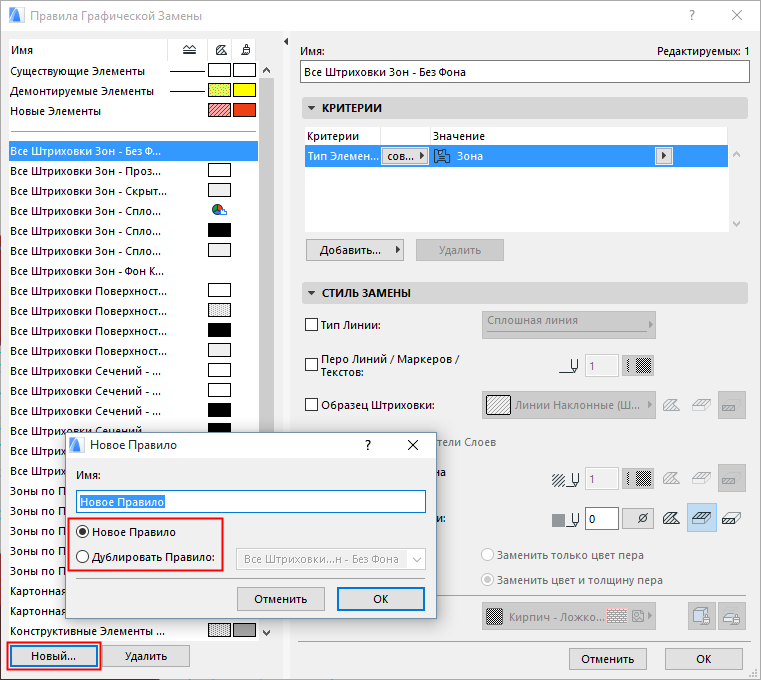This screenshot has width=761, height=680.
Task: Click the null pen color swatch beside 0
Action: pyautogui.click(x=638, y=519)
